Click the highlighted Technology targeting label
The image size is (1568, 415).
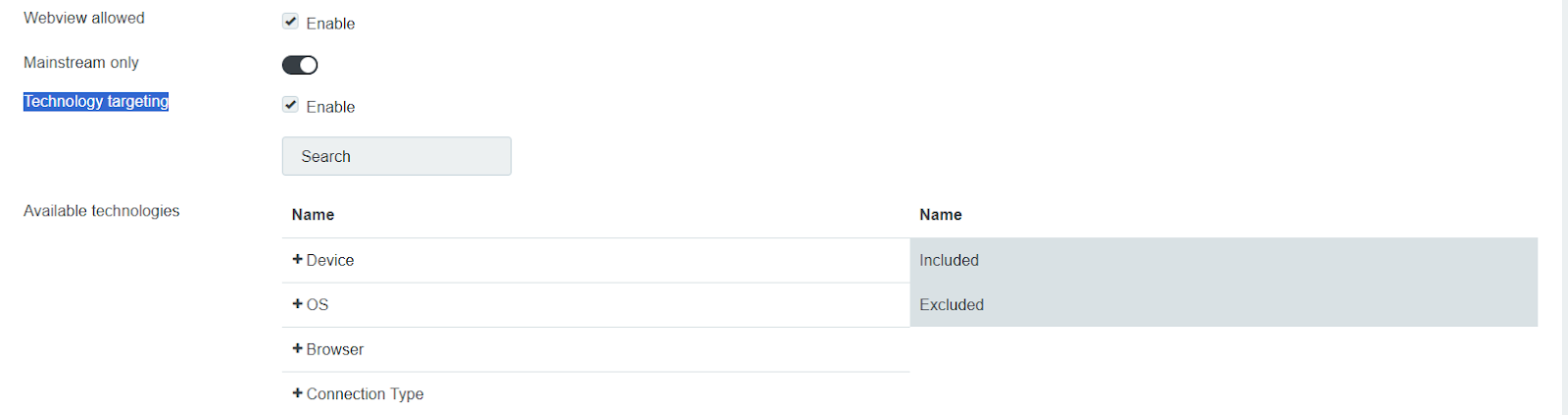pyautogui.click(x=96, y=102)
